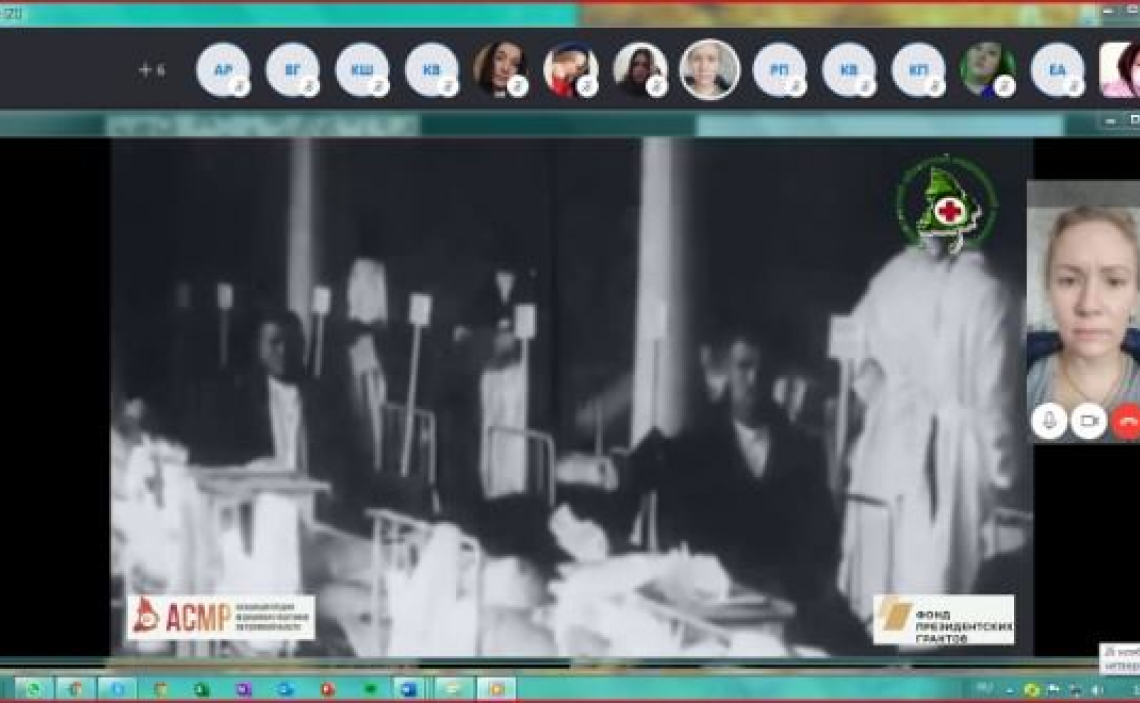Click the АСМР logo in the video

coord(221,617)
